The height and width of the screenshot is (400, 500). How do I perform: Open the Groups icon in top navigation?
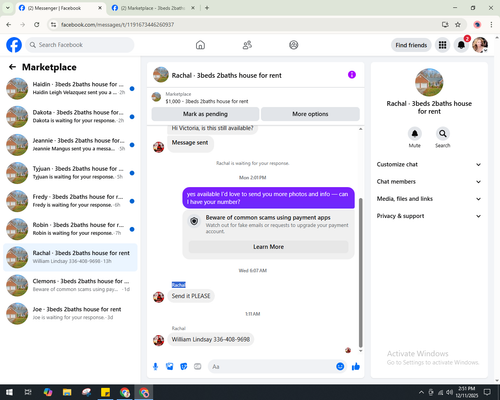[294, 45]
